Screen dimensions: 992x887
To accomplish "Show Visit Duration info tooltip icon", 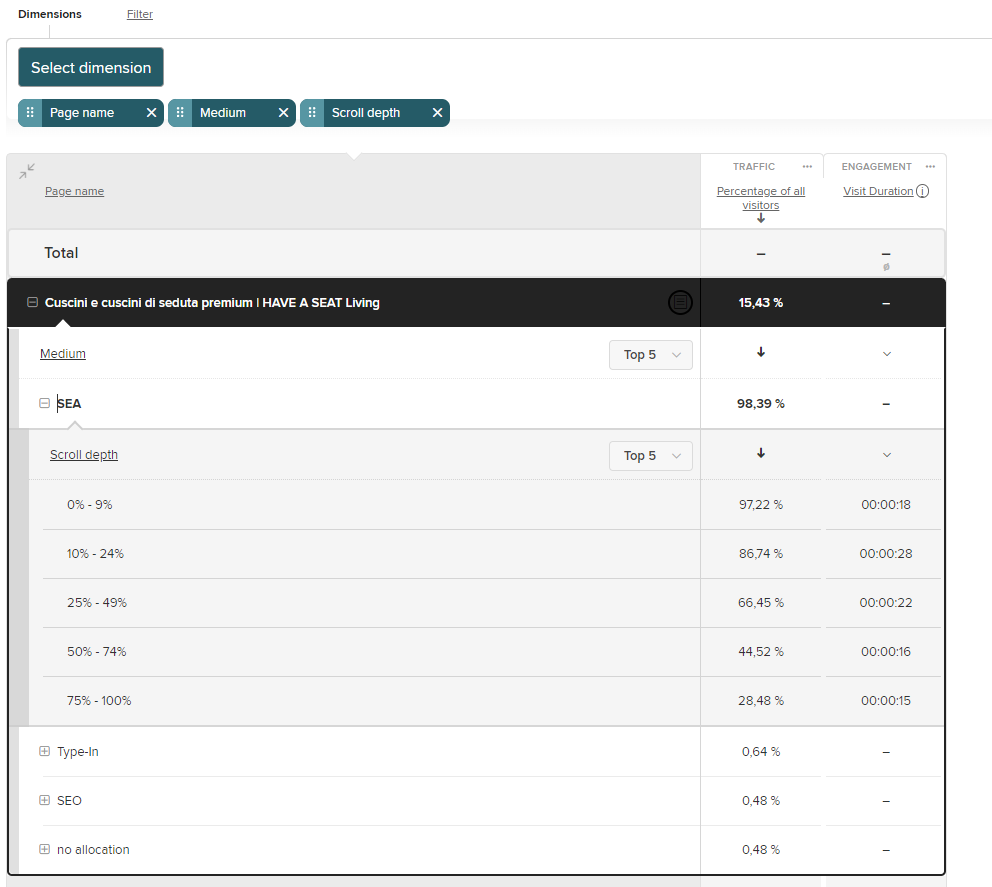I will pos(922,191).
